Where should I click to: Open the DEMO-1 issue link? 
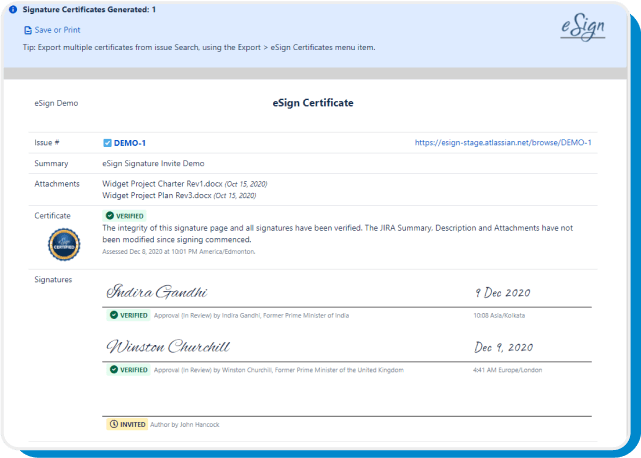pos(130,143)
